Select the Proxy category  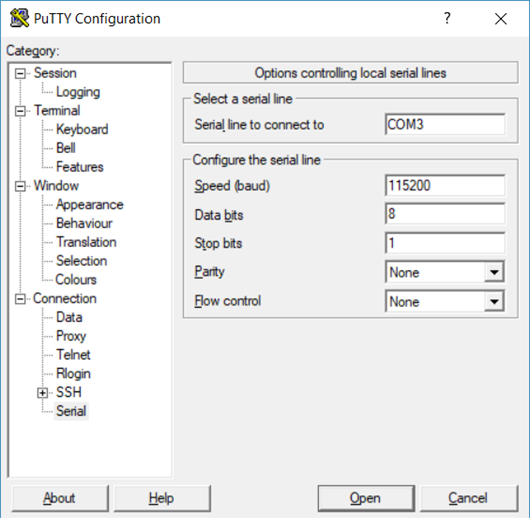point(71,336)
